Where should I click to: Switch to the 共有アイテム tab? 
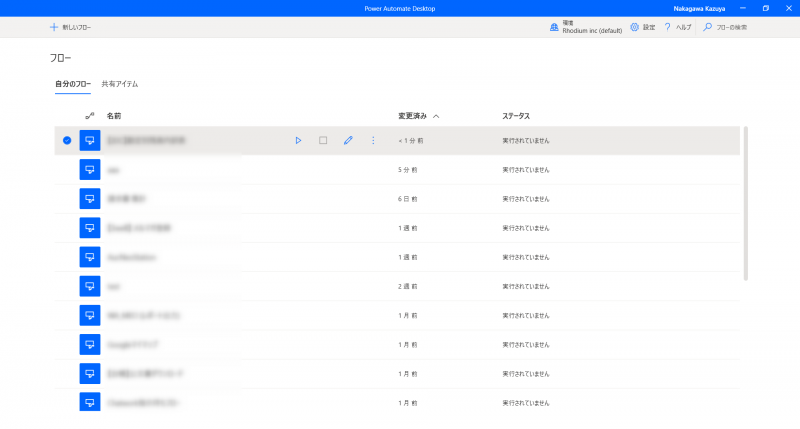tap(120, 84)
